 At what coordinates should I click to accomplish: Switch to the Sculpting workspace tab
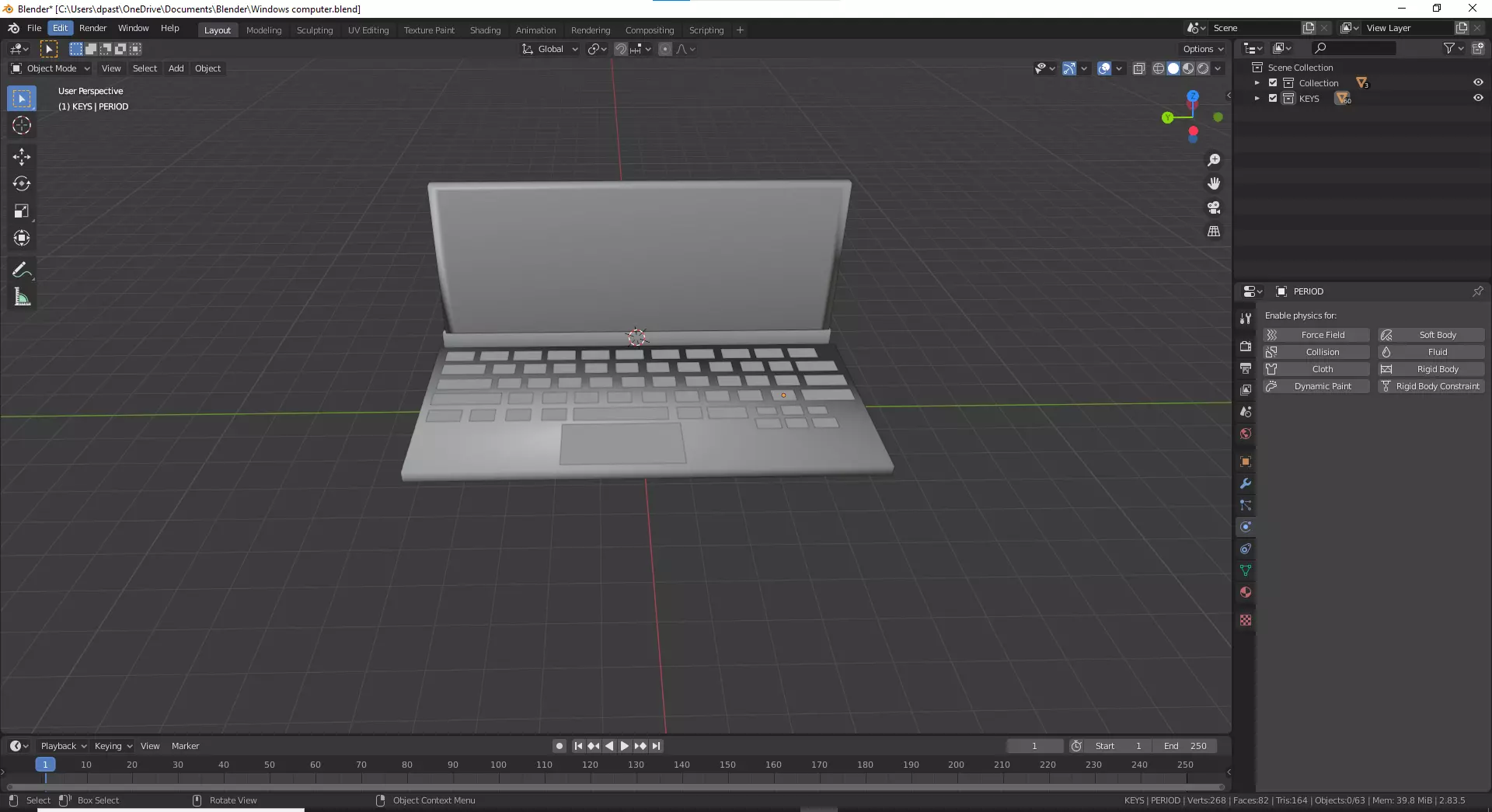click(x=315, y=30)
